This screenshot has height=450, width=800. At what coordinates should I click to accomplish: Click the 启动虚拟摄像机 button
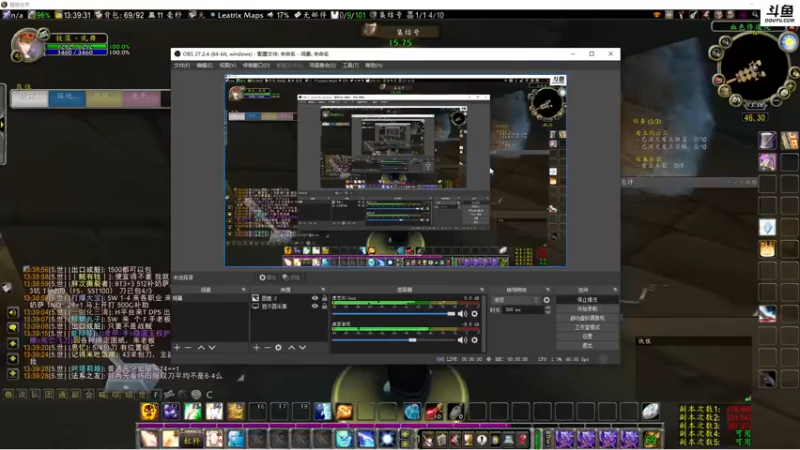point(587,318)
